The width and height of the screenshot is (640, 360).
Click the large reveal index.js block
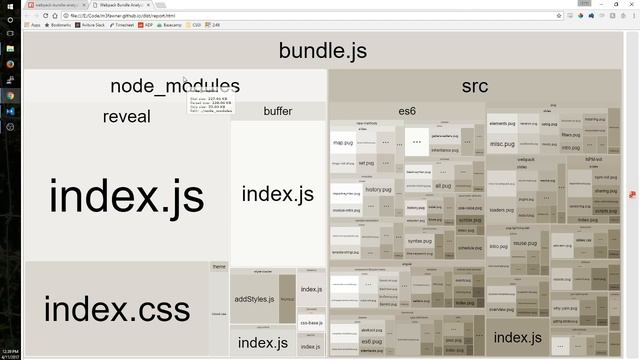click(127, 196)
